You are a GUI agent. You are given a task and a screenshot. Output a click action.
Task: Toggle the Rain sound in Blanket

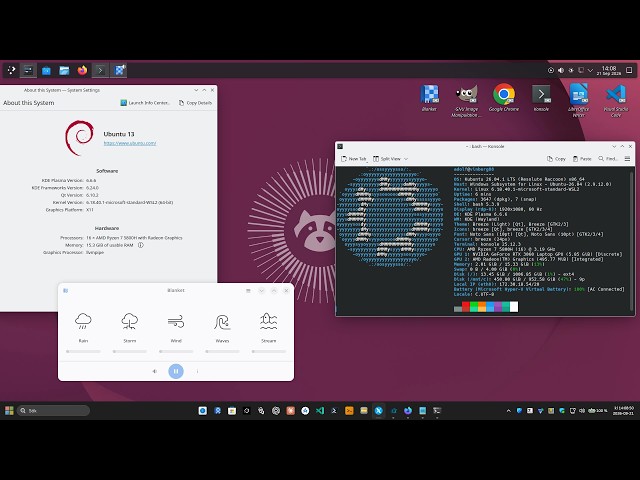tap(83, 327)
